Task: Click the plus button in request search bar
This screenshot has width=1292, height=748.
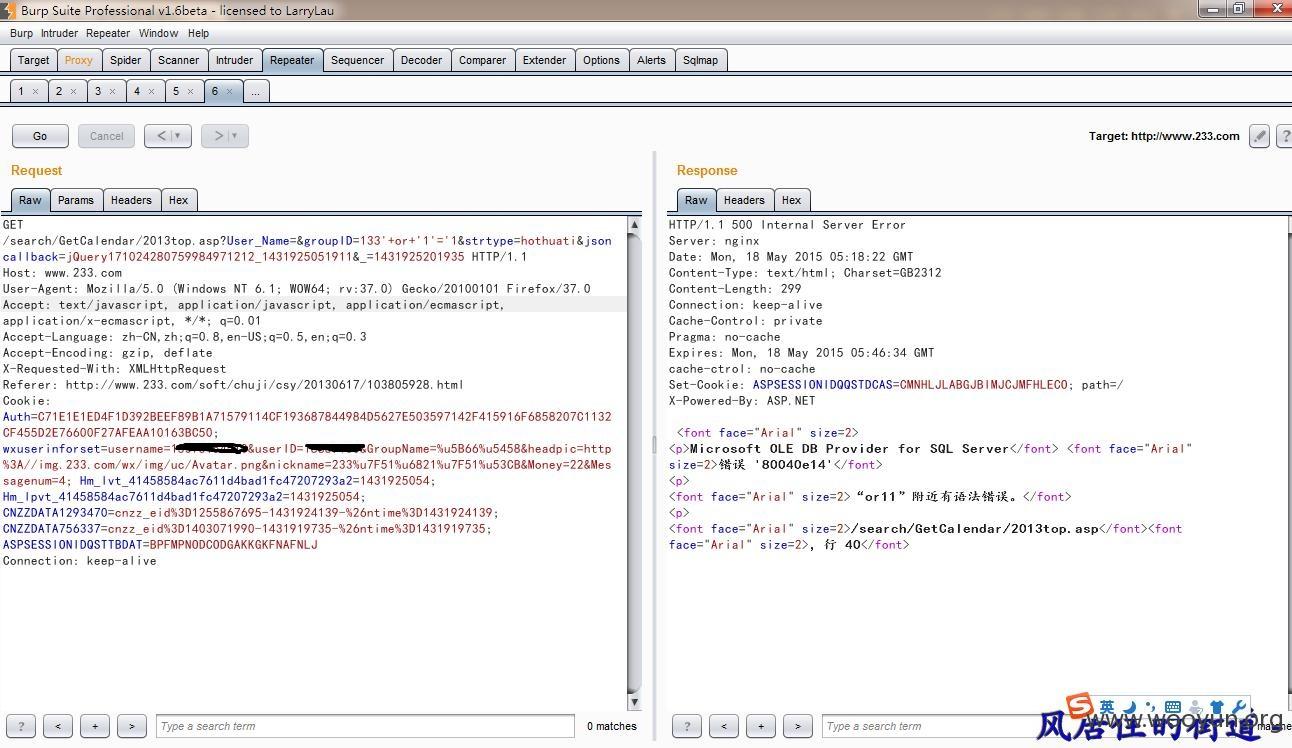Action: 95,726
